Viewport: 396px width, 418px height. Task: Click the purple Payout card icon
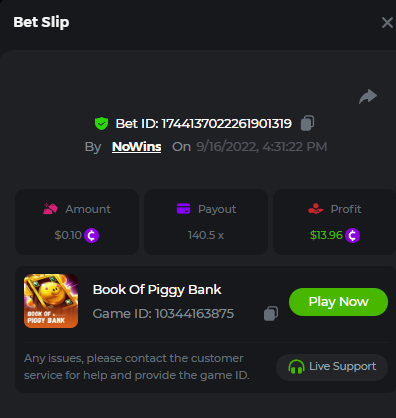pyautogui.click(x=183, y=209)
